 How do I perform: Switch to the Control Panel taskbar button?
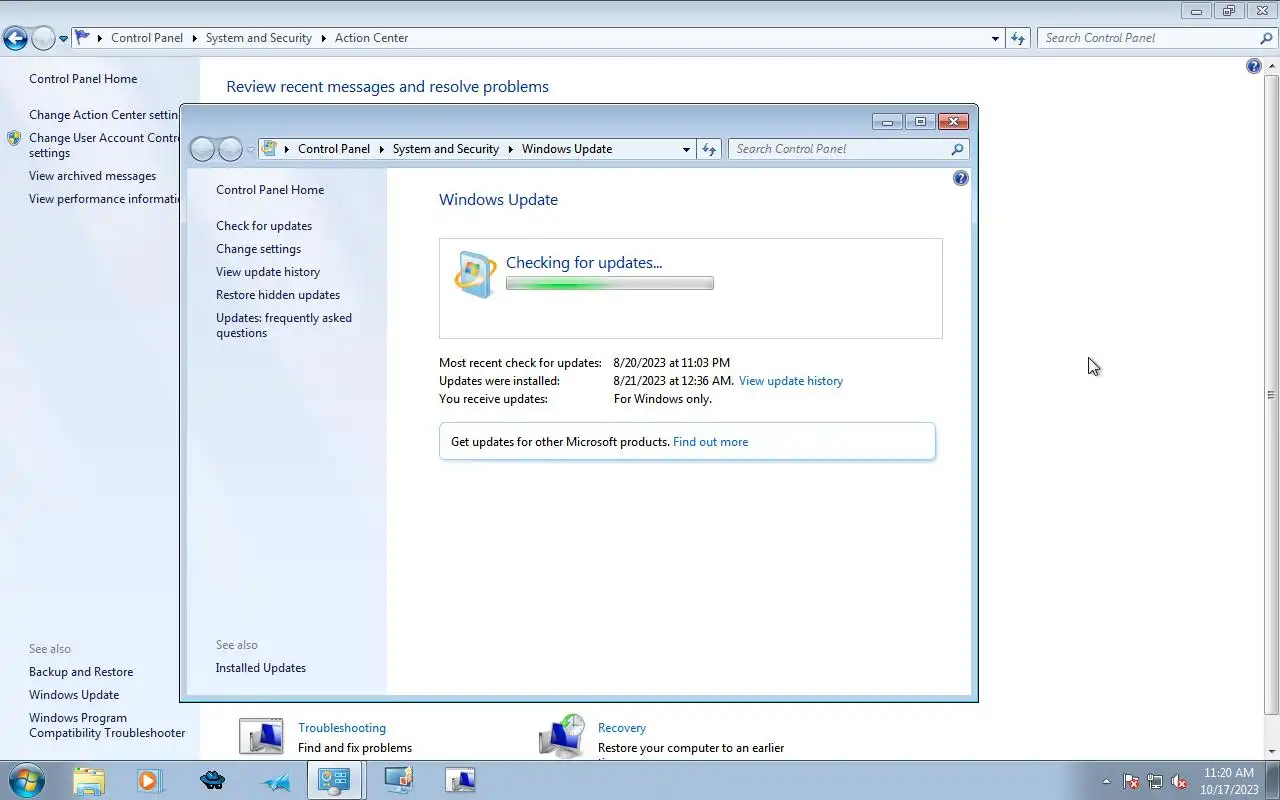pyautogui.click(x=335, y=780)
